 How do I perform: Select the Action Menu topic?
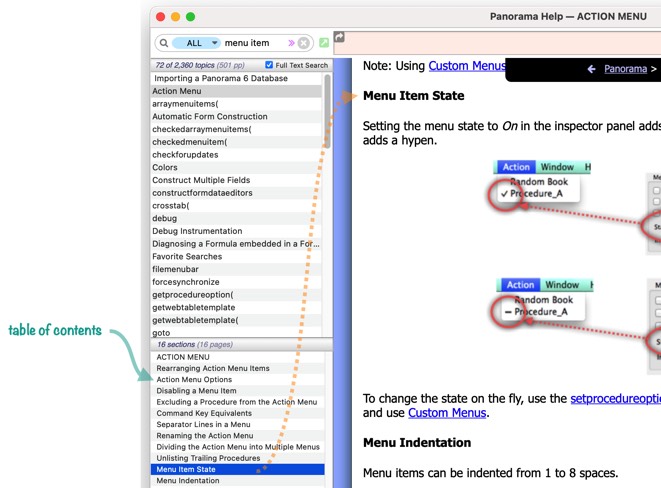point(236,91)
